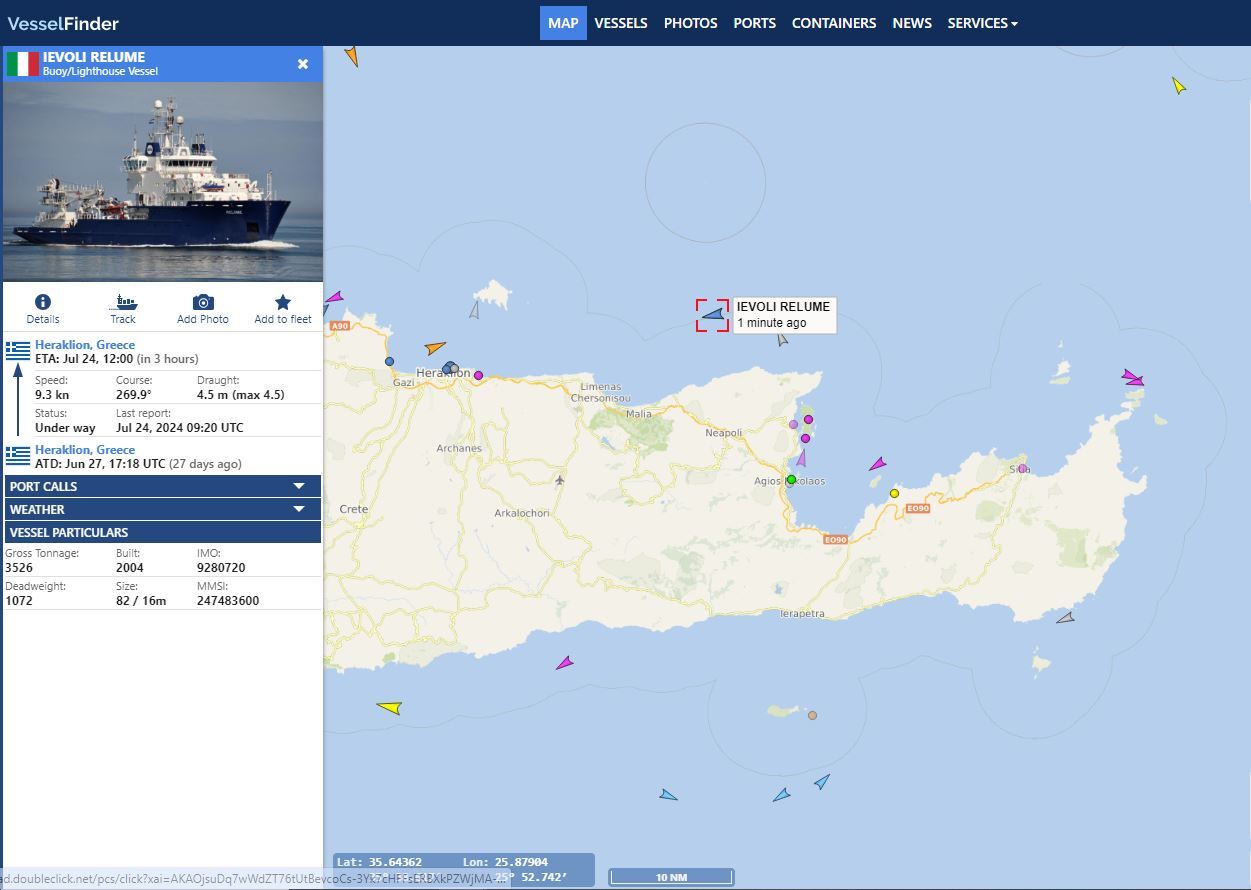Click the yellow dot marker near the EO90 label
This screenshot has width=1251, height=890.
[894, 493]
